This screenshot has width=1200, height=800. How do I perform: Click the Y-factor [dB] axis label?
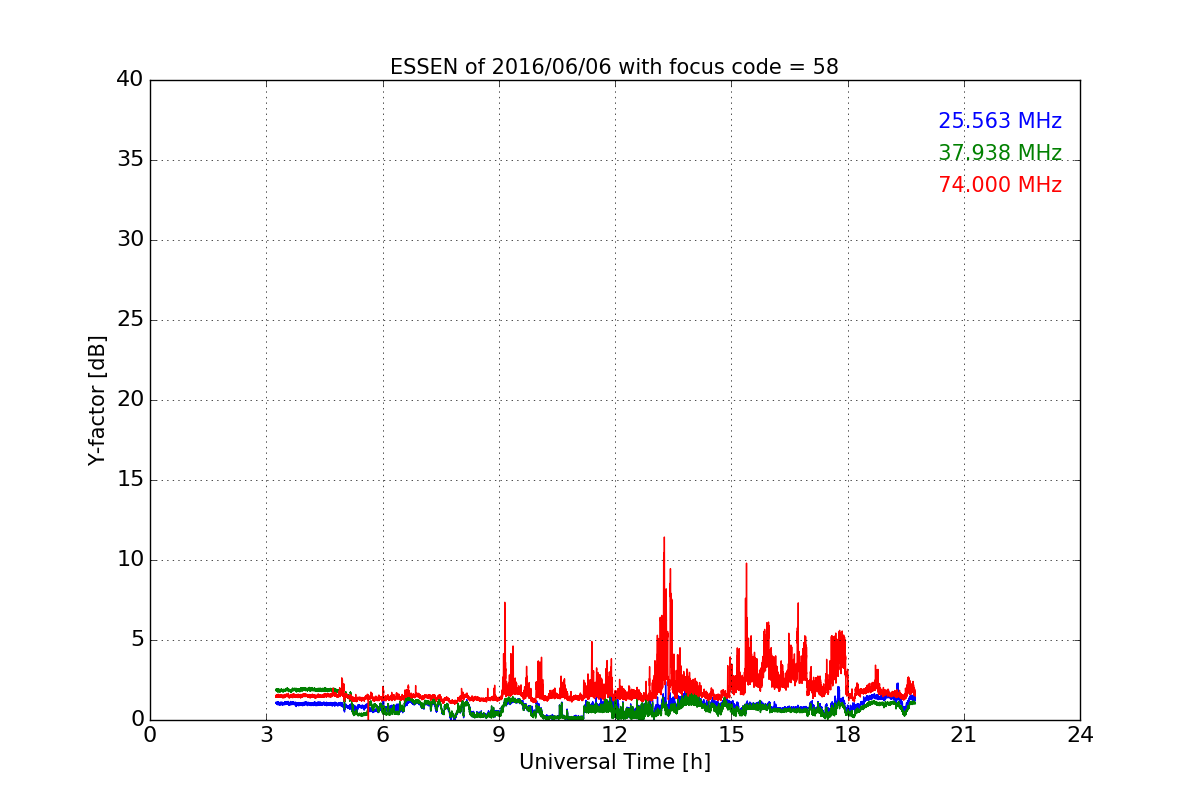pos(97,400)
